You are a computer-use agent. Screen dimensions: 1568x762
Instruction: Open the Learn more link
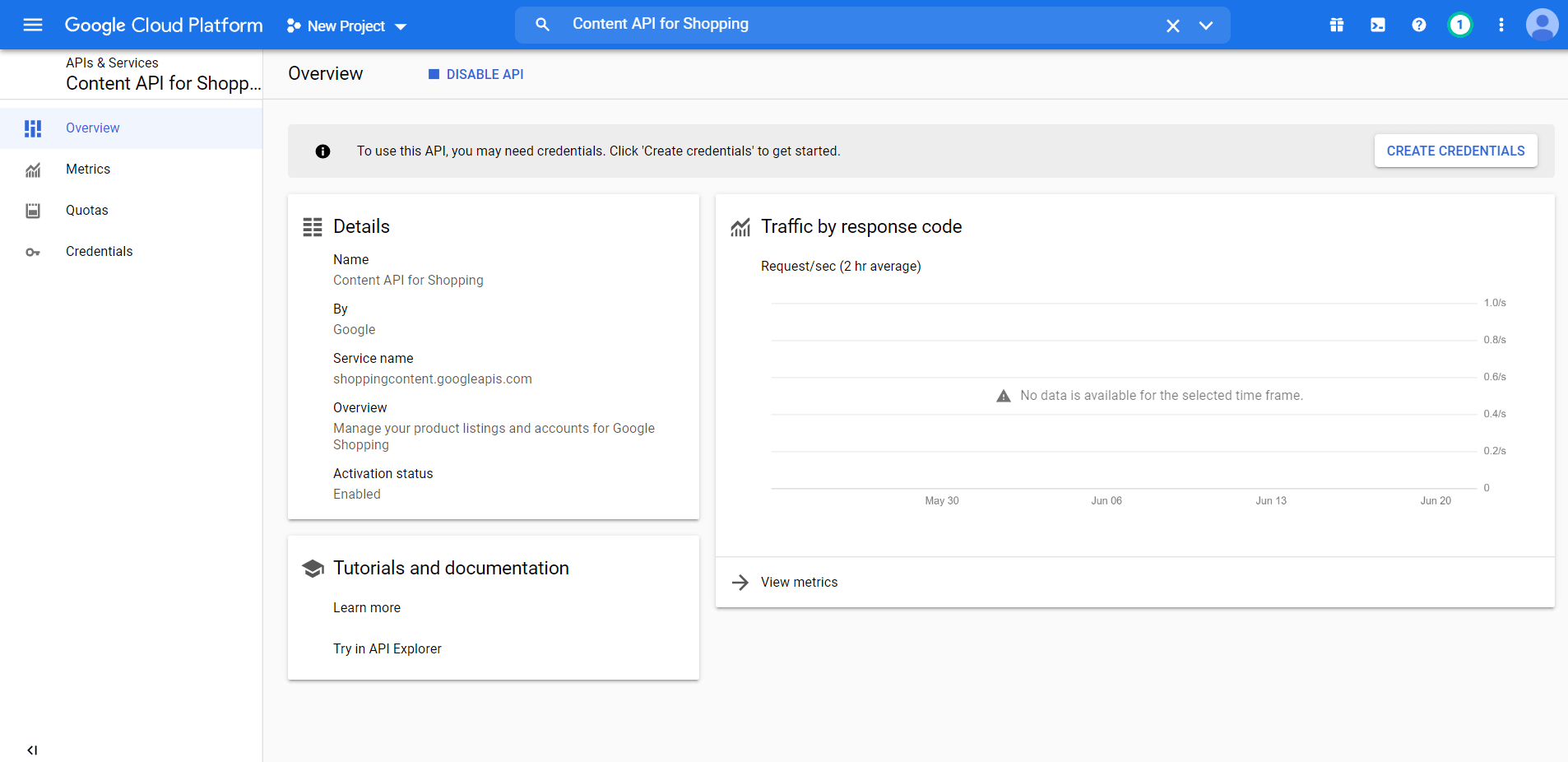367,607
